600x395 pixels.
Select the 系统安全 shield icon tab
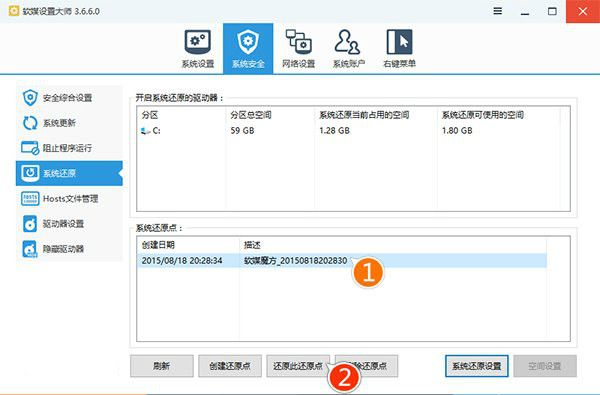(x=248, y=42)
